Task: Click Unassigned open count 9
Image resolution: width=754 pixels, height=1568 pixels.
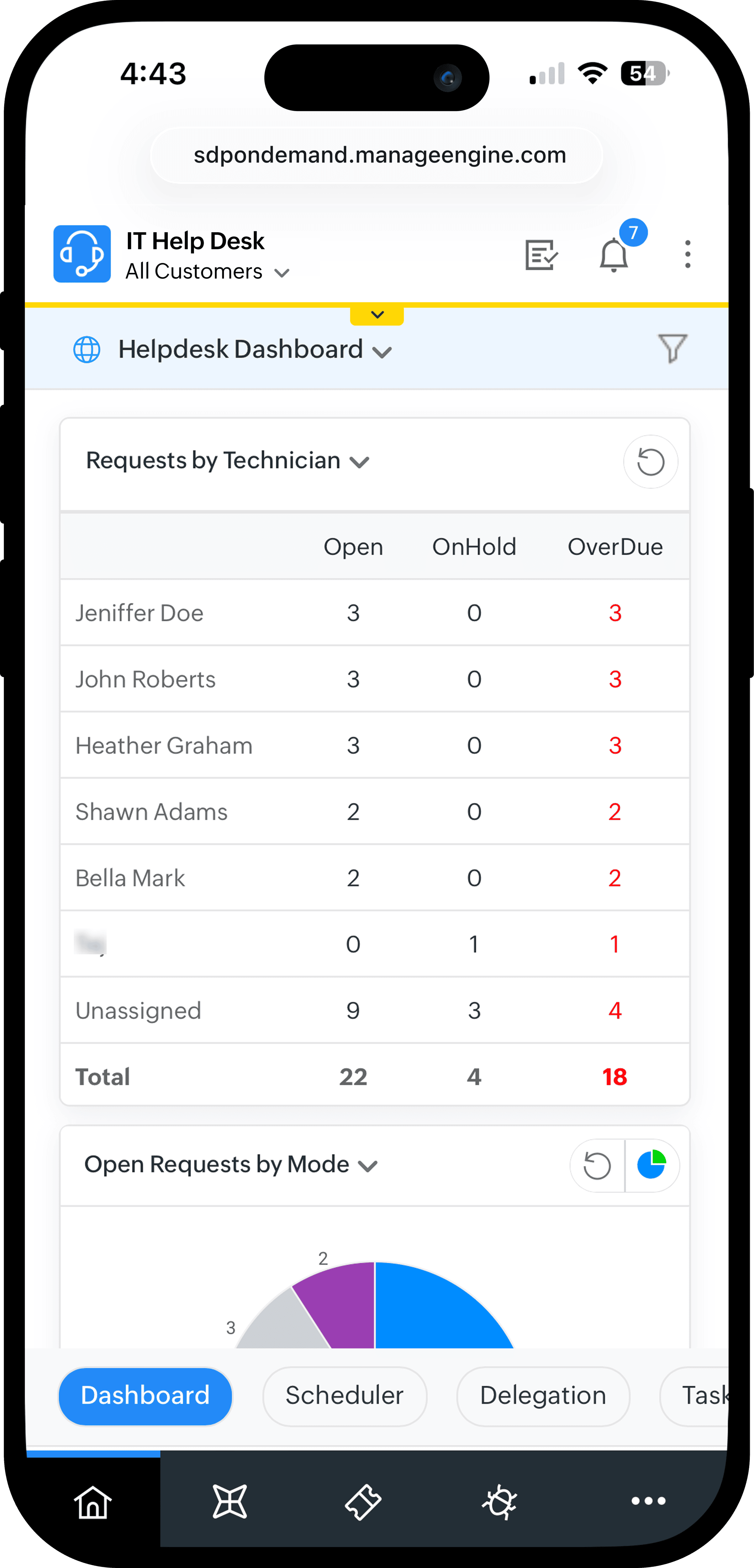Action: [353, 1011]
